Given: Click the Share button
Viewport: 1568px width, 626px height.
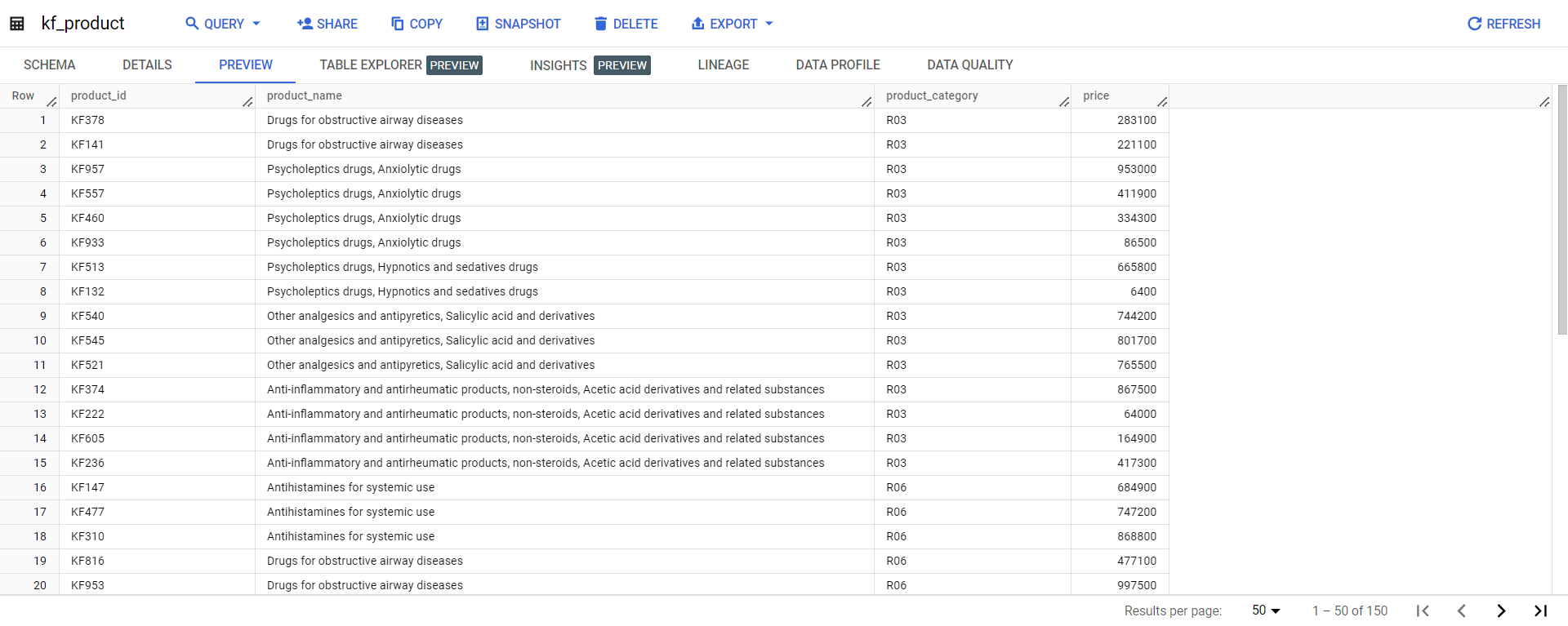Looking at the screenshot, I should coord(327,24).
